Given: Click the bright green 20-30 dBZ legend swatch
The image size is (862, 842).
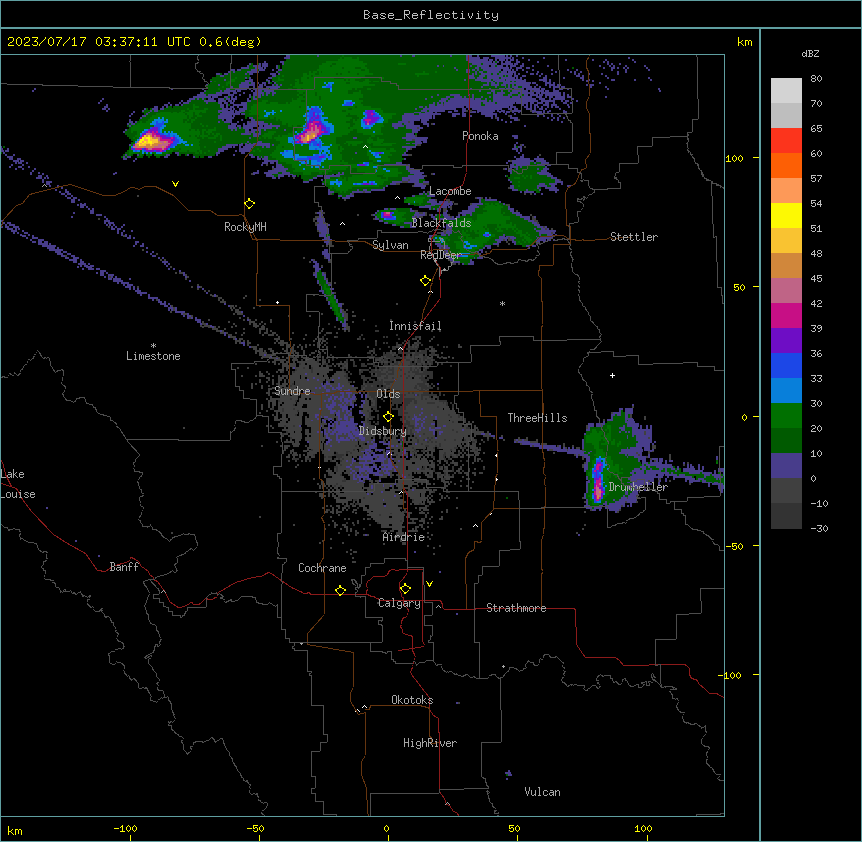Looking at the screenshot, I should (x=786, y=416).
